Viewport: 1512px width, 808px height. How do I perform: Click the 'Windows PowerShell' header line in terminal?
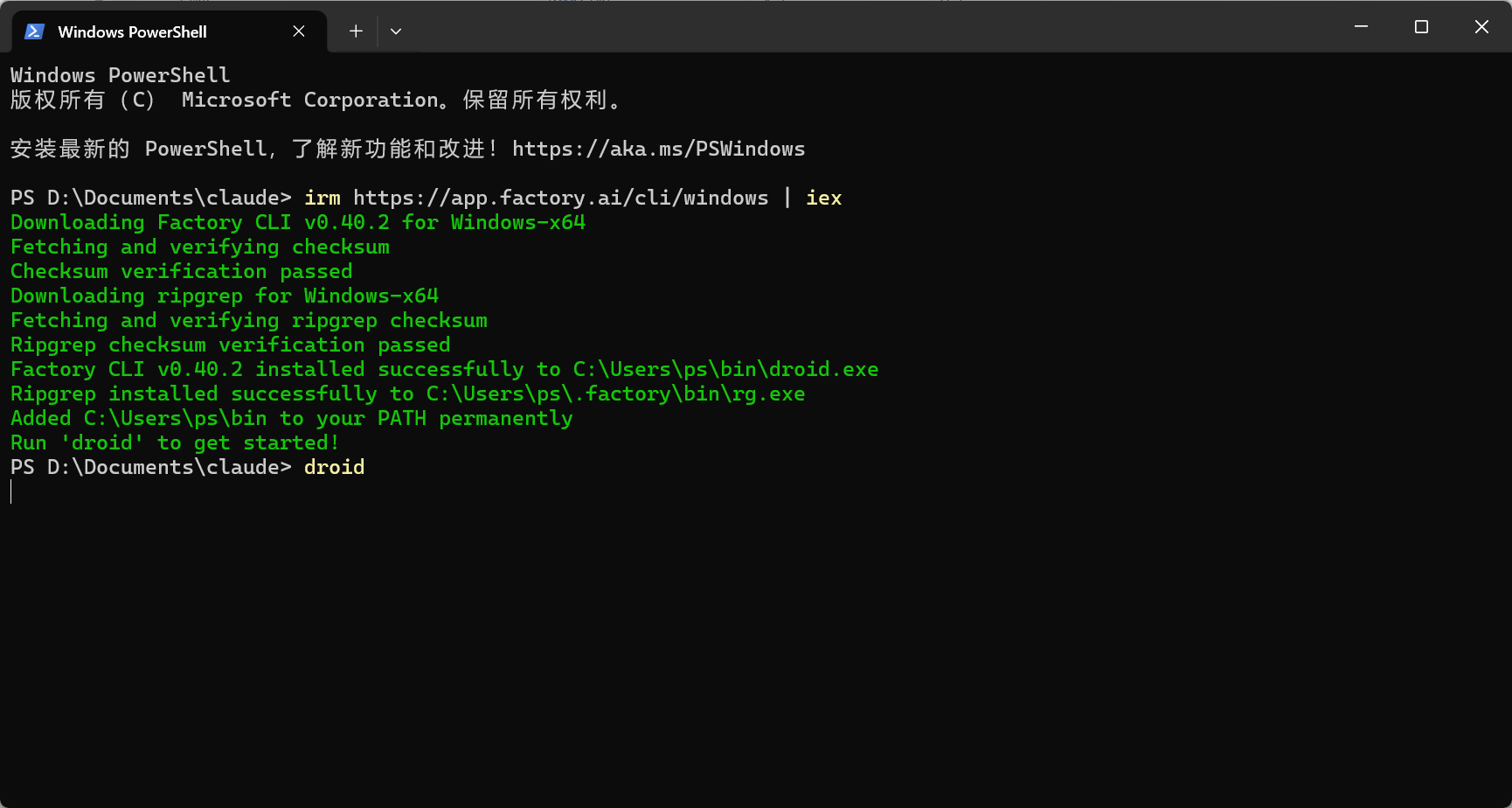tap(121, 75)
